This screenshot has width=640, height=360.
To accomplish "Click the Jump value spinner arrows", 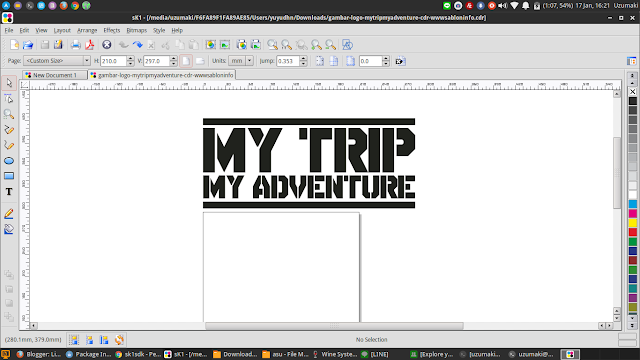I will click(x=303, y=61).
